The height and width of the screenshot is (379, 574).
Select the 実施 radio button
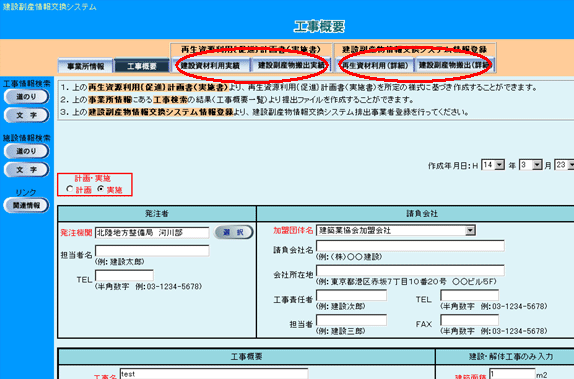click(101, 189)
